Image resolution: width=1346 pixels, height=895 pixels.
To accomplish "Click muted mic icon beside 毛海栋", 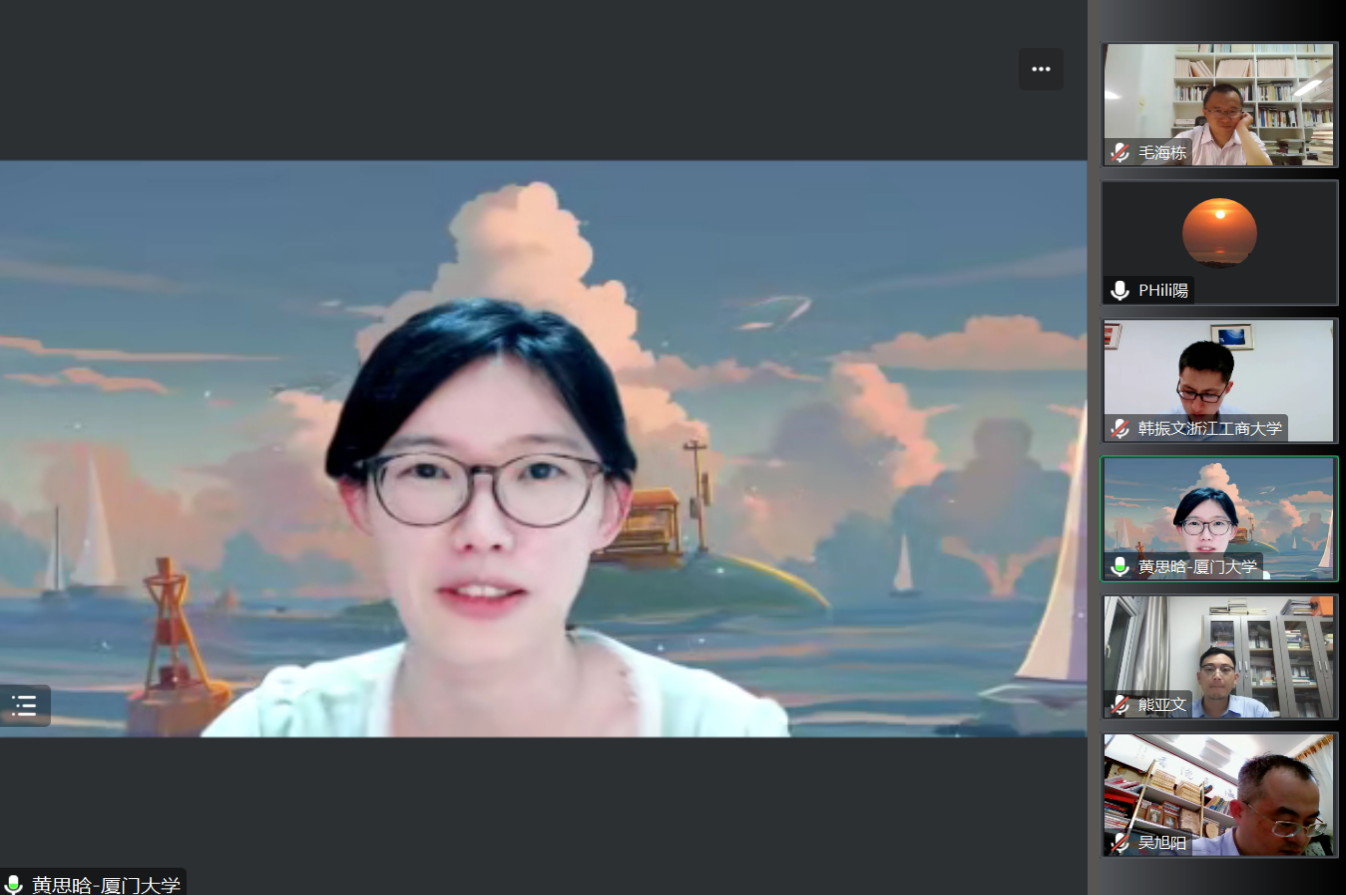I will click(x=1120, y=153).
